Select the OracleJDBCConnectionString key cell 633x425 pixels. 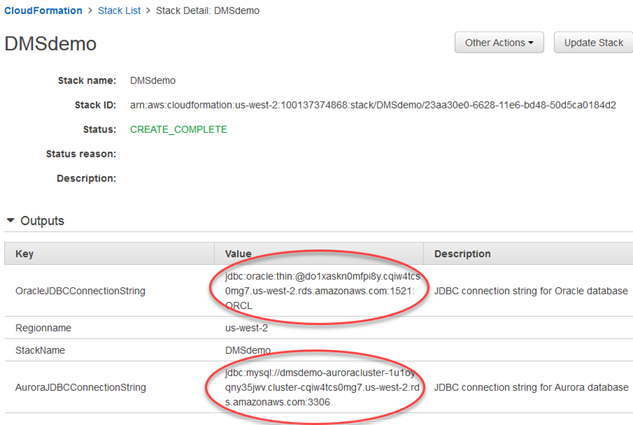coord(81,291)
